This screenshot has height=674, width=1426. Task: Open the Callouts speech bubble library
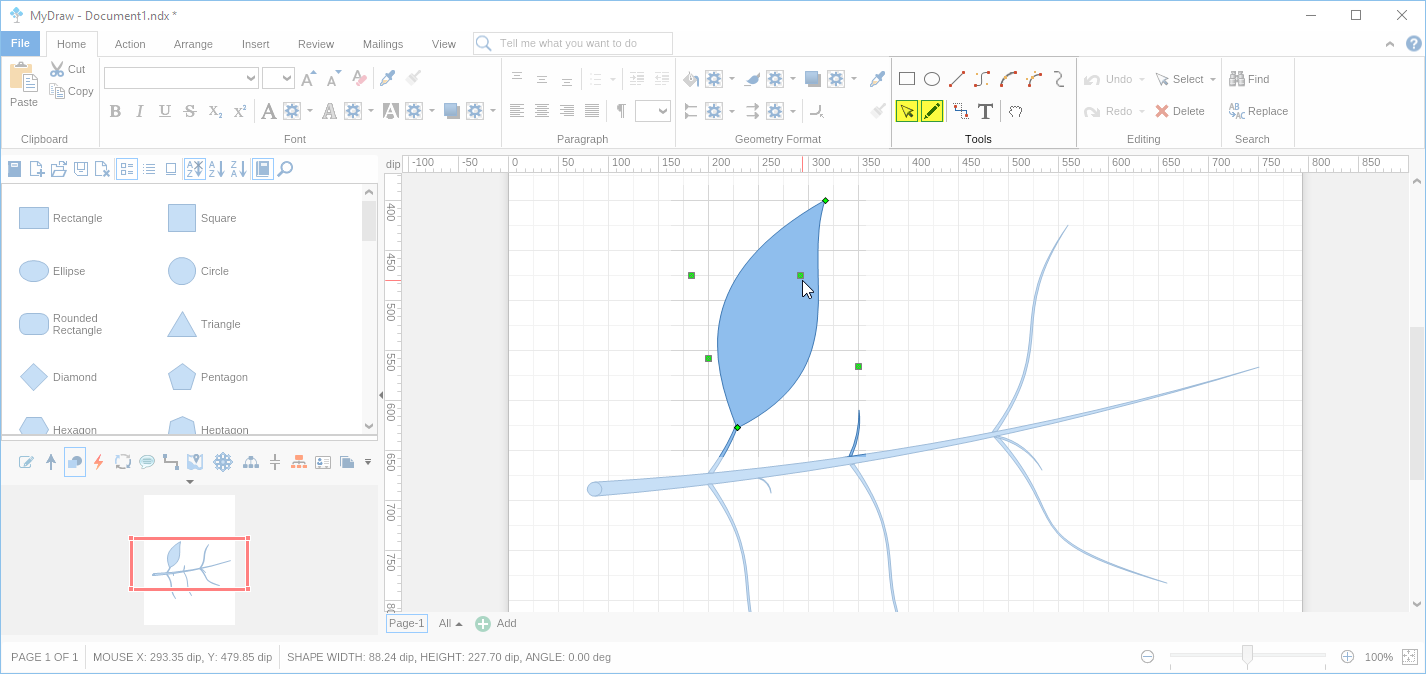(x=147, y=462)
